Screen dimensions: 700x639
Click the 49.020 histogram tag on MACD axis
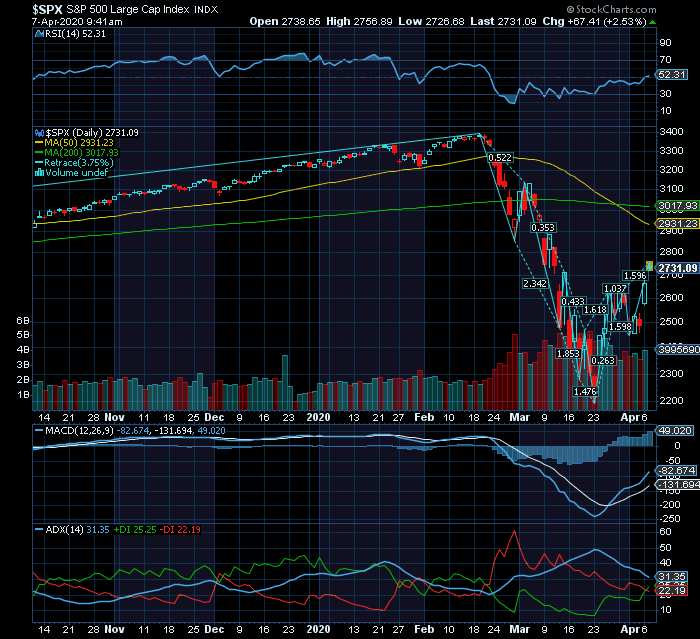675,430
